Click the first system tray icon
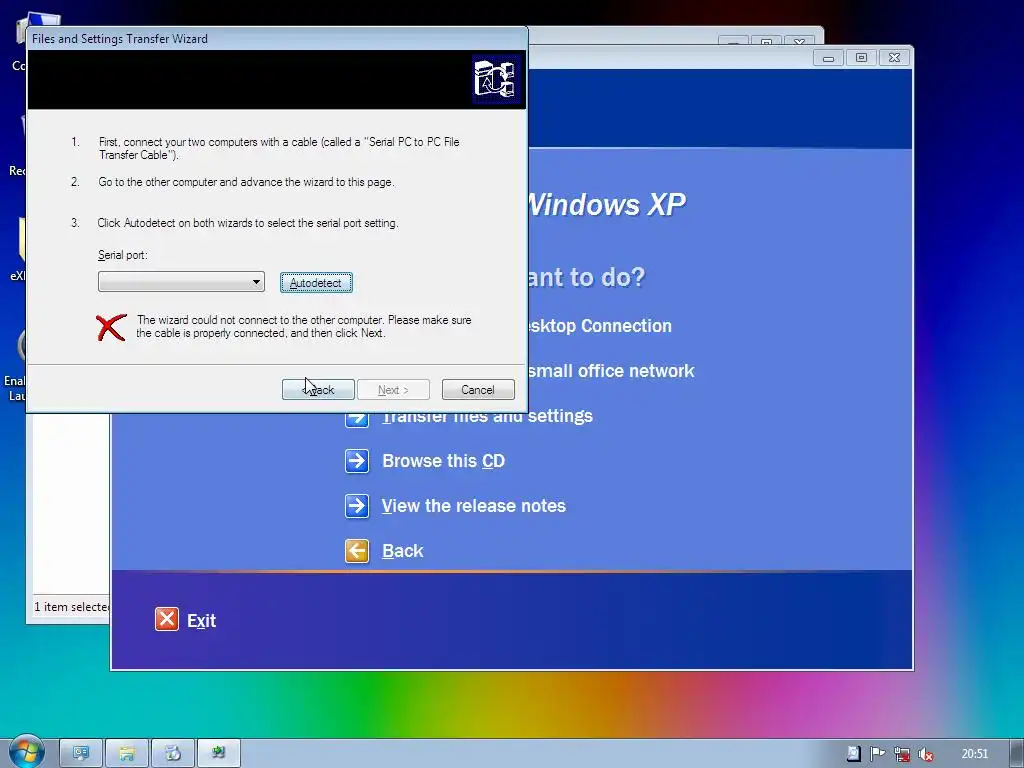 pos(854,754)
